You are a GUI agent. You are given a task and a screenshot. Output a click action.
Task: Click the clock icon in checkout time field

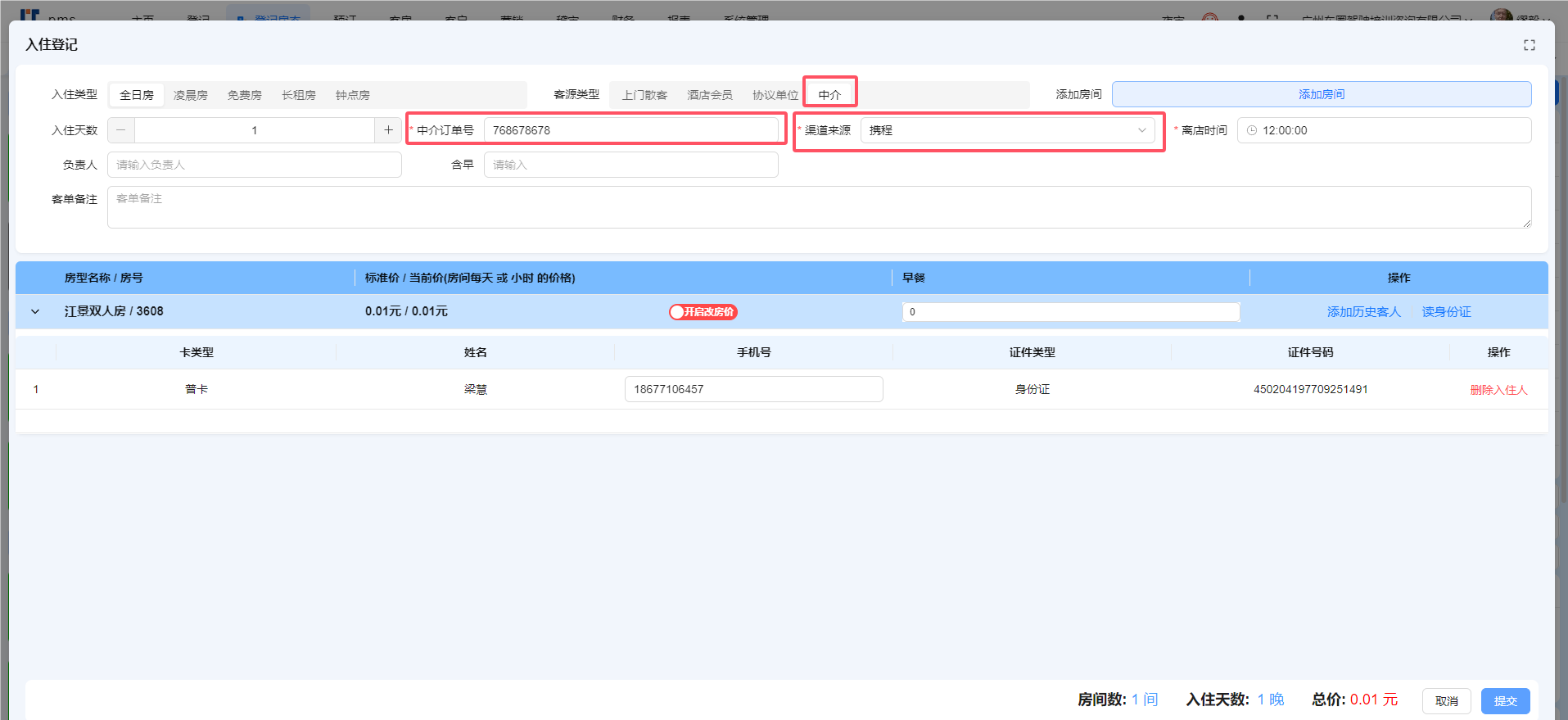1251,130
